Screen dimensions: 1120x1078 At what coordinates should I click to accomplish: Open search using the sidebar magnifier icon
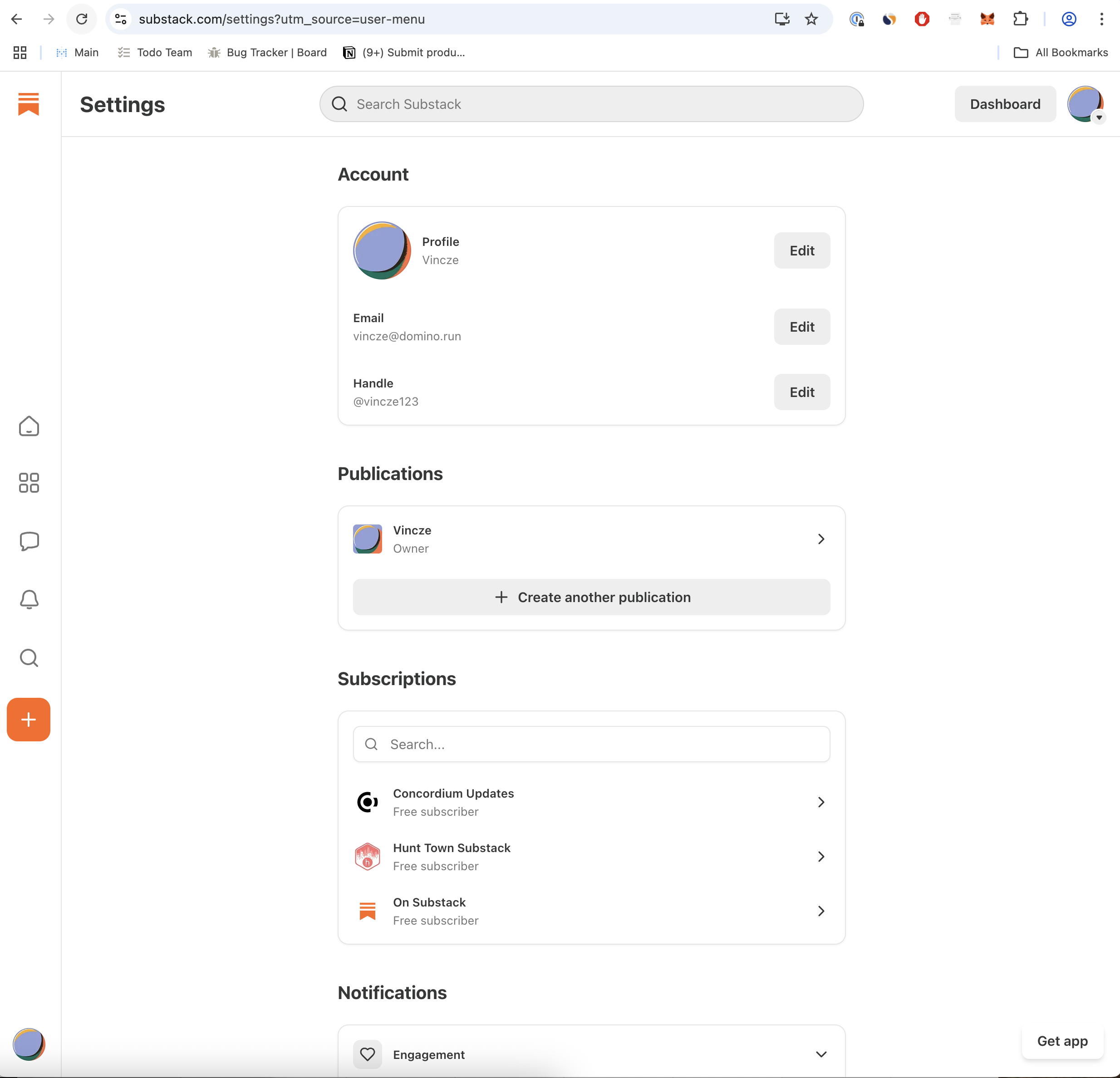click(29, 658)
